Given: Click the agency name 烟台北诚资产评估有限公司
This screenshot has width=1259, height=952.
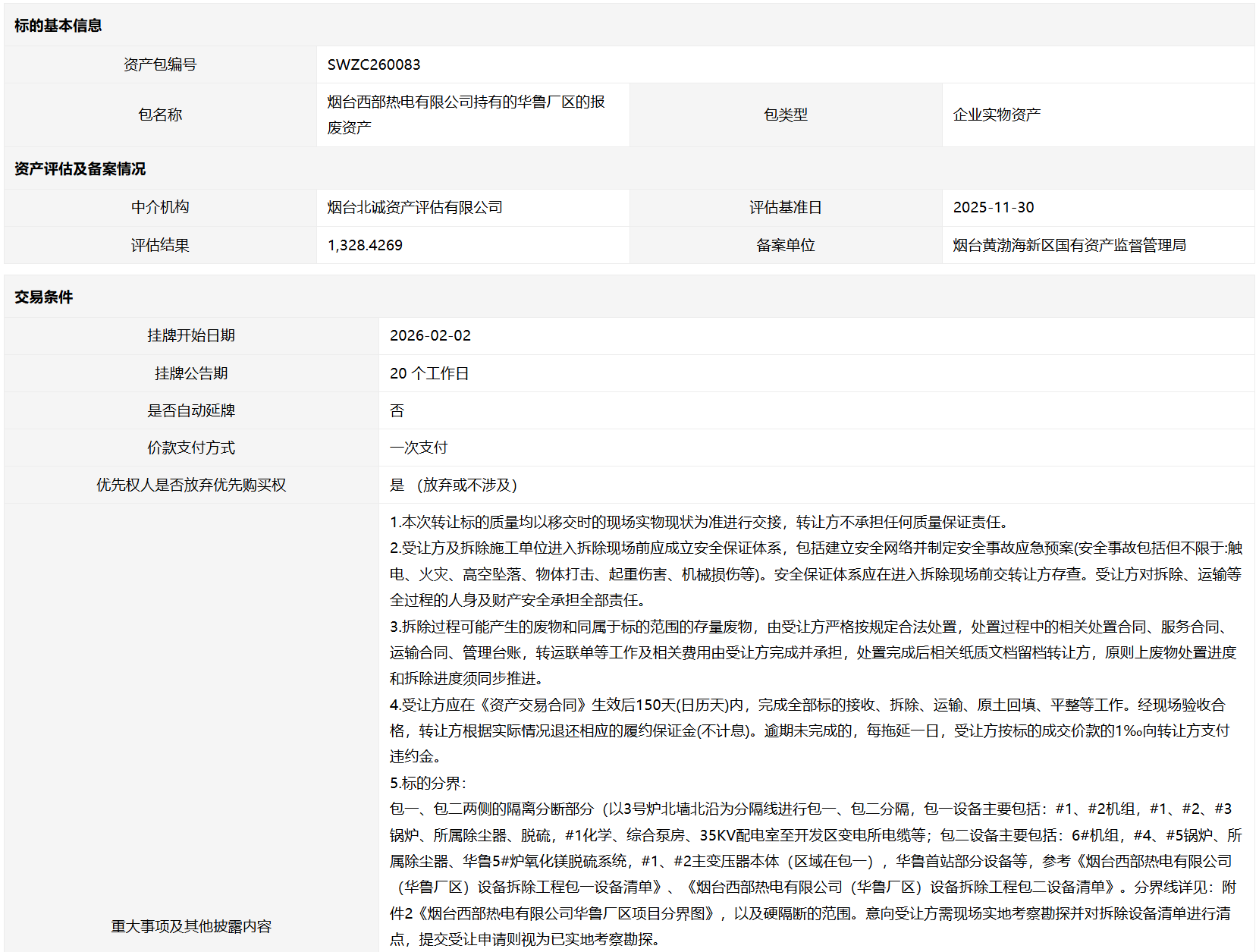Looking at the screenshot, I should 415,208.
